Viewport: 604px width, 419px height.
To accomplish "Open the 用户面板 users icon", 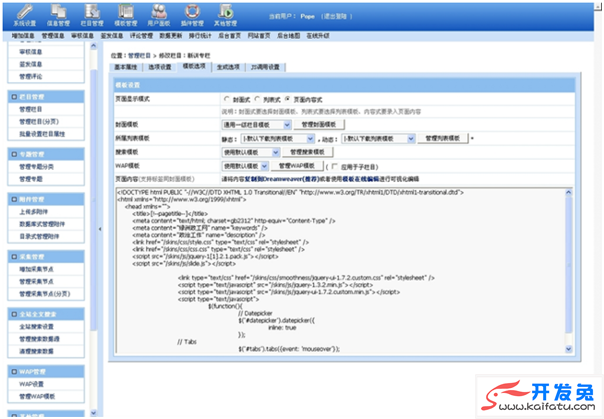I will [x=159, y=15].
